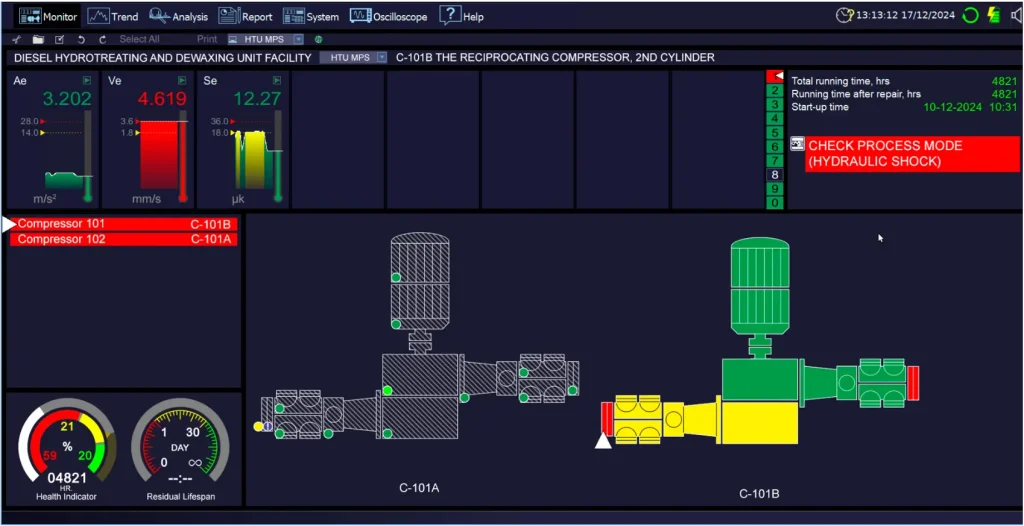Click the undo arrow toolbar icon
This screenshot has width=1024, height=526.
(x=81, y=39)
